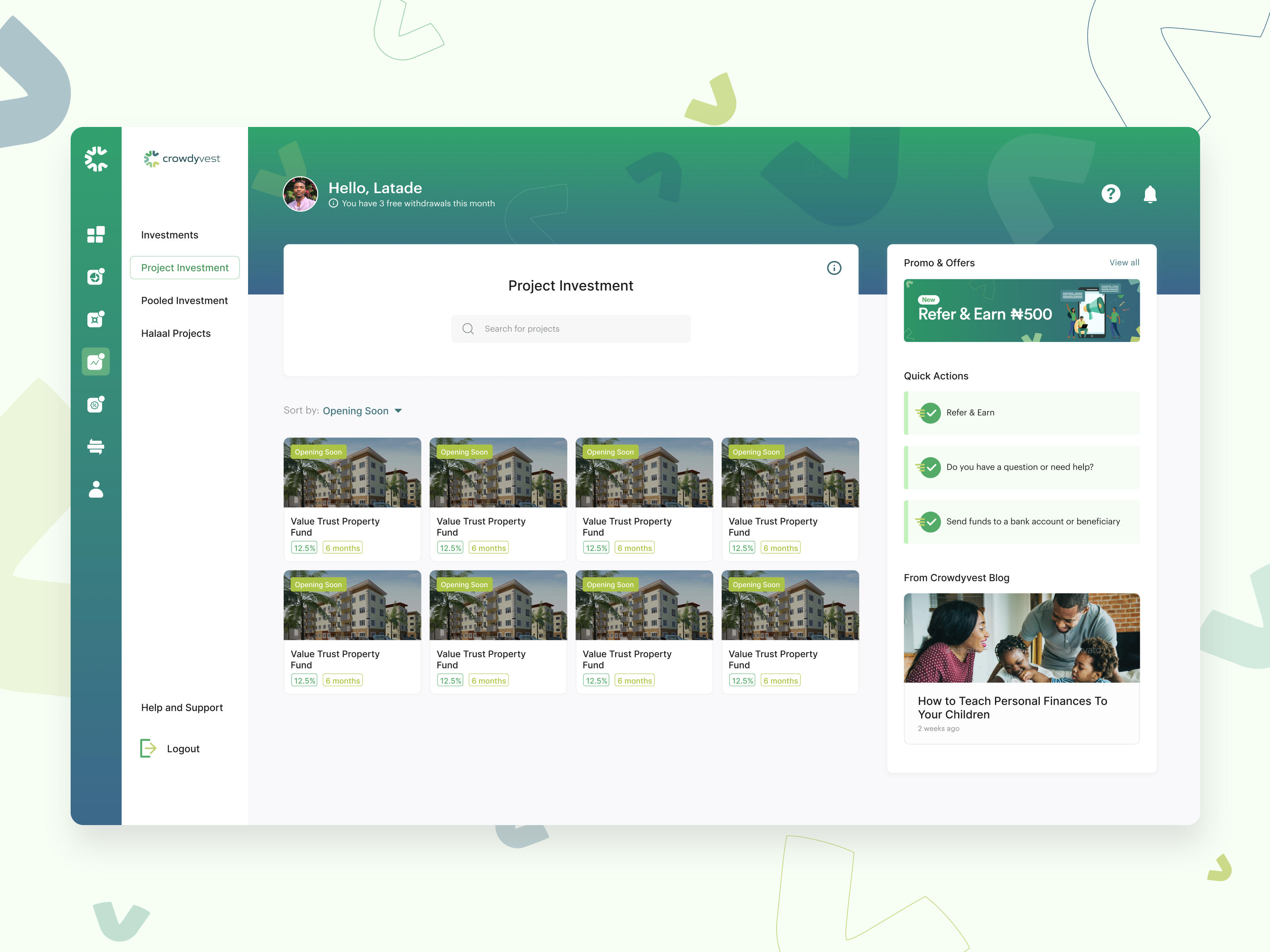Open the profile person icon in sidebar
Screen dimensions: 1270x952
95,489
